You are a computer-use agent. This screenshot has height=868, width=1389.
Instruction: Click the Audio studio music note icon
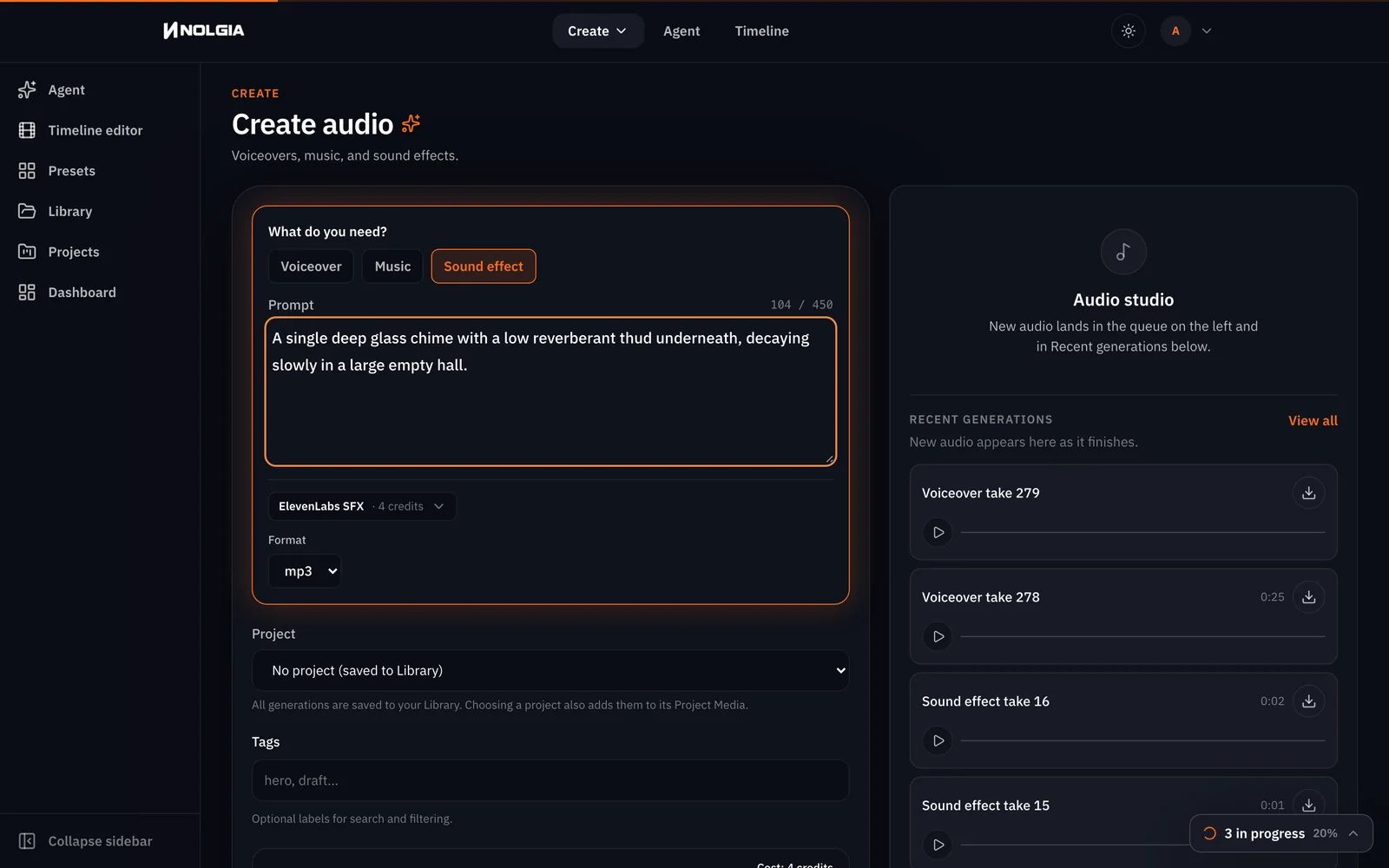point(1123,252)
